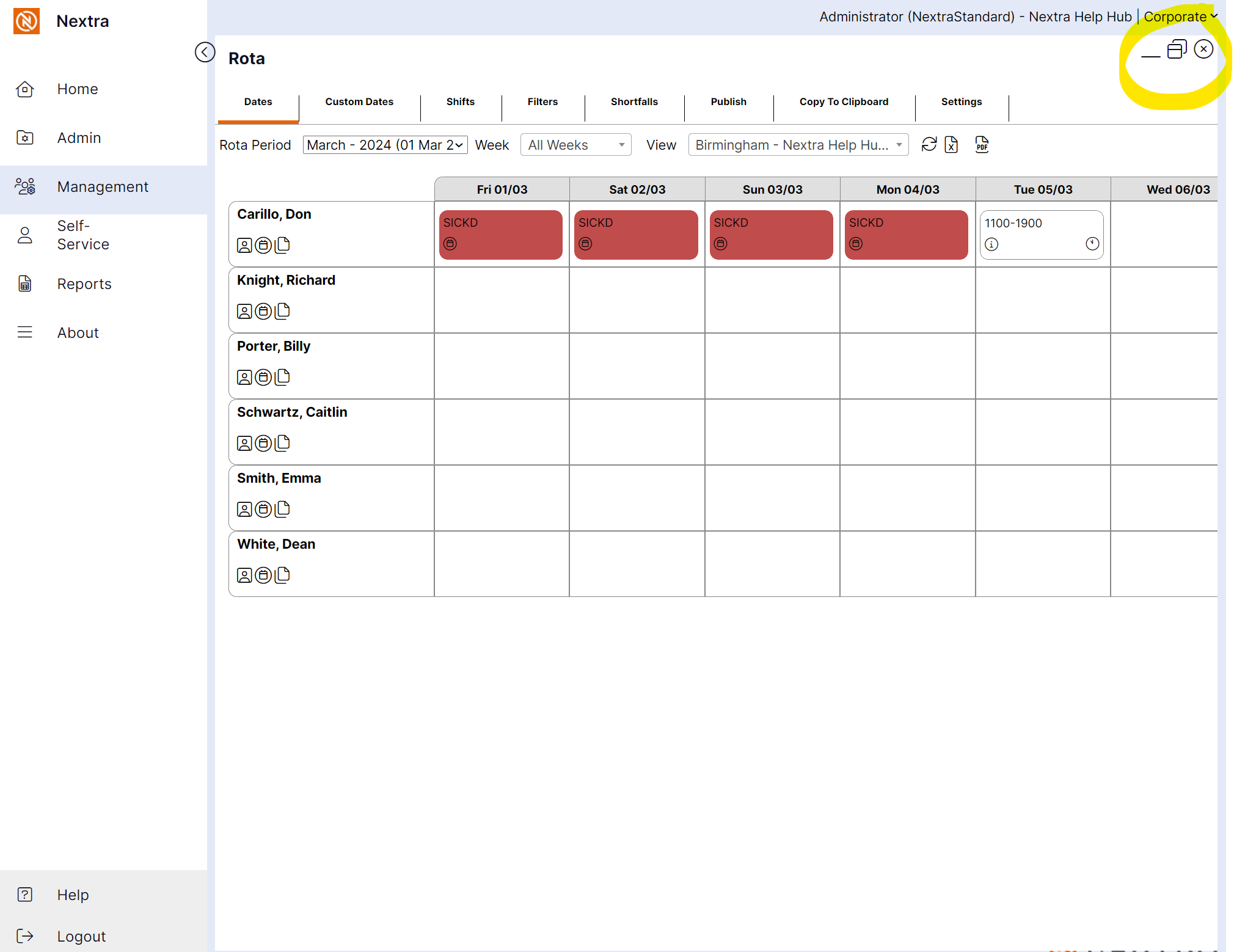This screenshot has height=952, width=1234.
Task: Expand the Week All Weeks dropdown
Action: click(575, 145)
